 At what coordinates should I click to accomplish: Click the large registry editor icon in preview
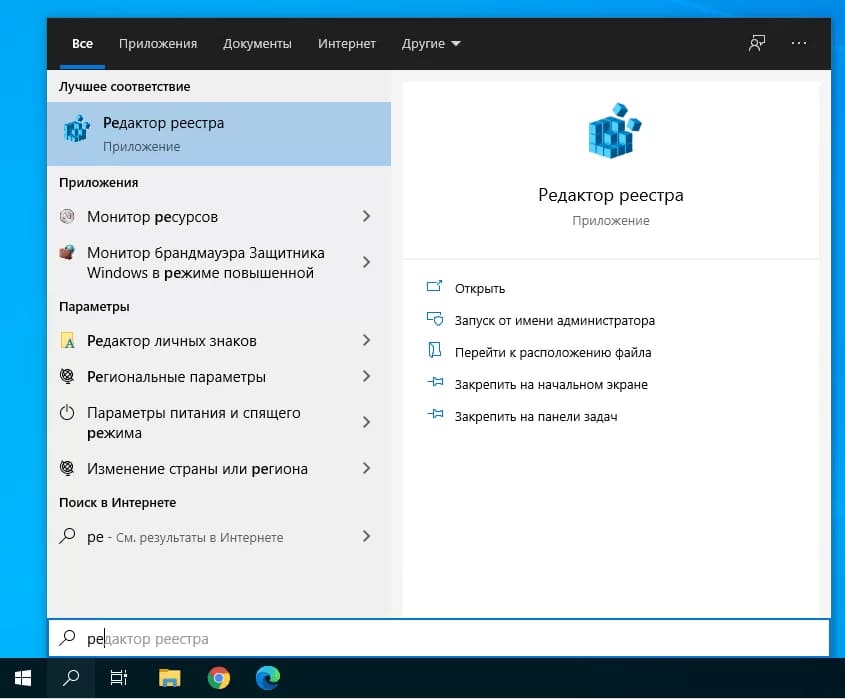(614, 131)
